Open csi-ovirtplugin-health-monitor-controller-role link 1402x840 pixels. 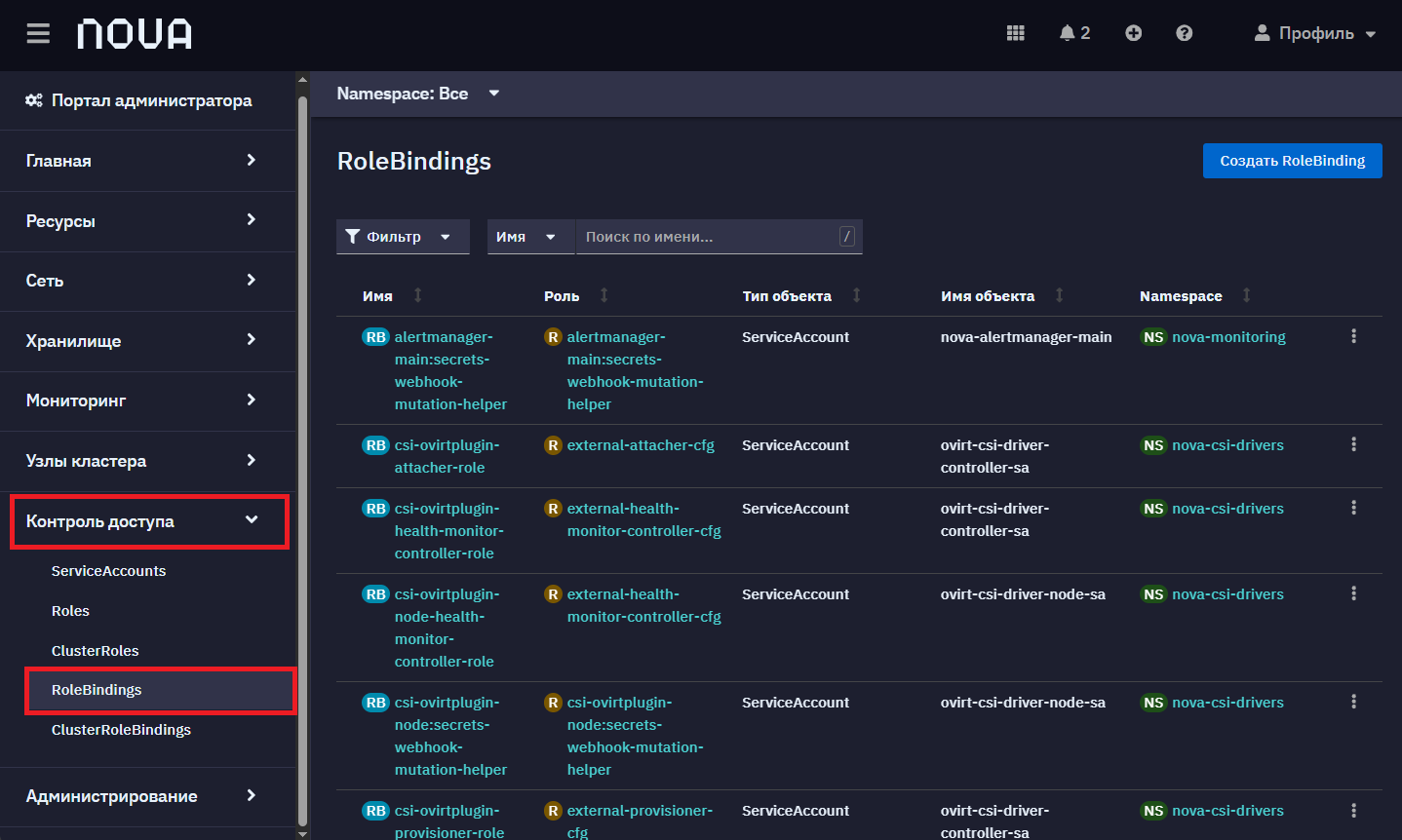coord(448,531)
